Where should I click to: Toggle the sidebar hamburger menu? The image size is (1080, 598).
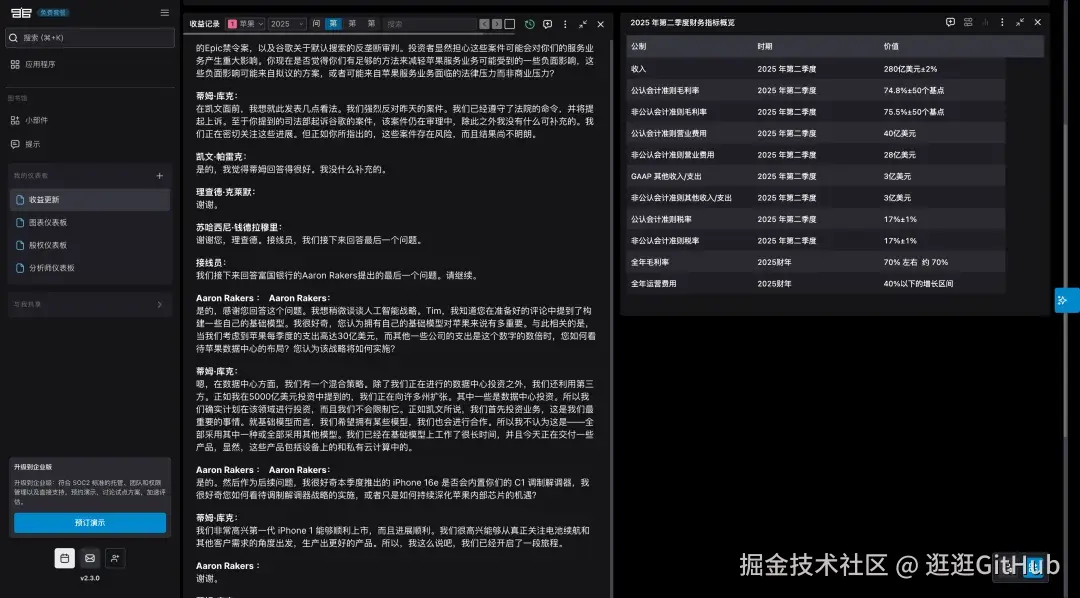point(164,12)
